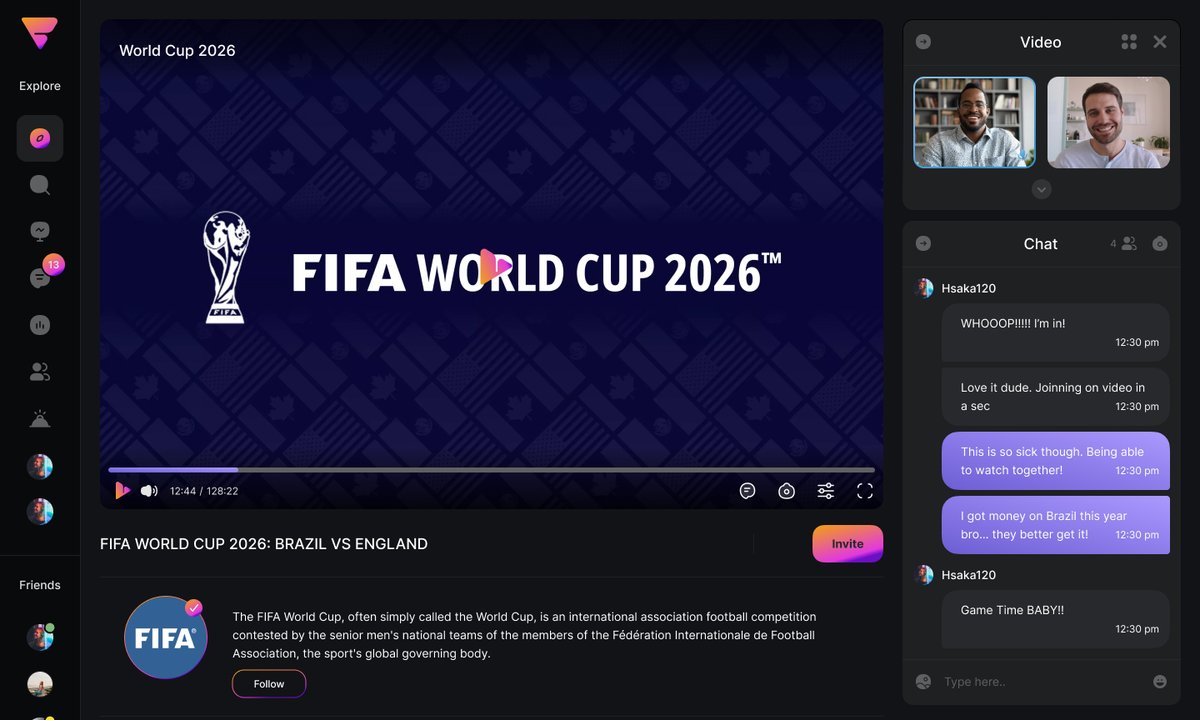Focus the 'Type here..' chat input
The image size is (1200, 720).
pyautogui.click(x=1041, y=682)
